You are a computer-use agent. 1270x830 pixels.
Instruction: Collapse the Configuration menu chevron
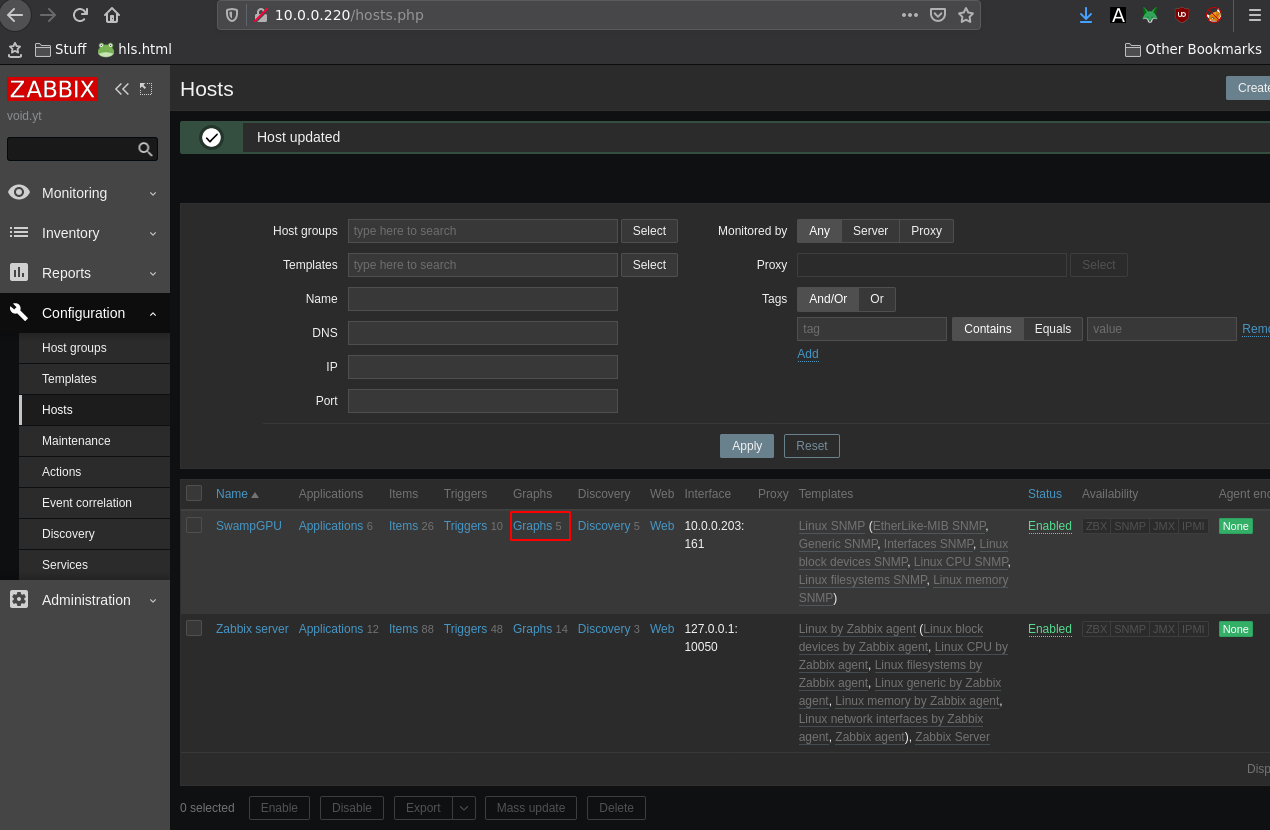153,313
